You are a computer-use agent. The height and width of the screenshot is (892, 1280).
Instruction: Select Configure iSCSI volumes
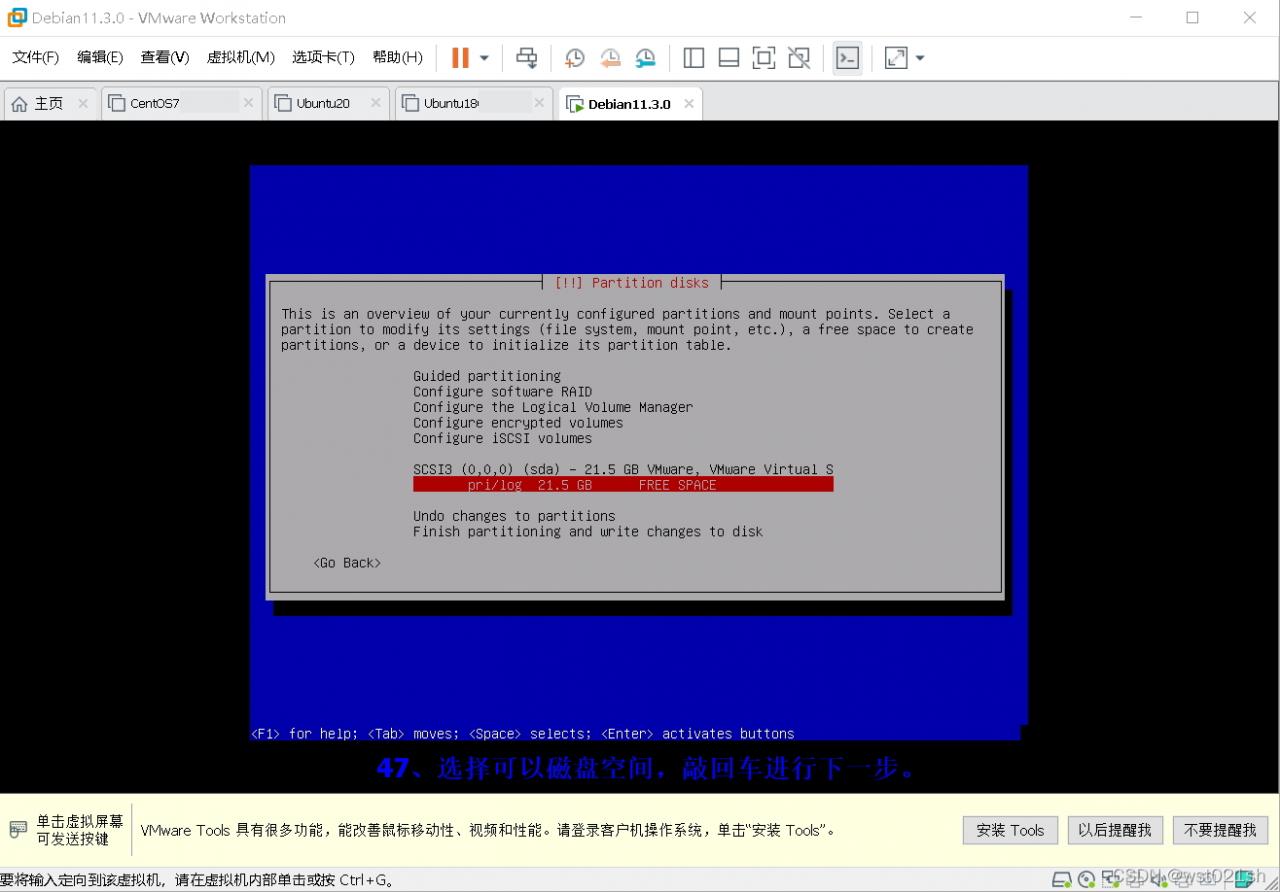pyautogui.click(x=503, y=438)
